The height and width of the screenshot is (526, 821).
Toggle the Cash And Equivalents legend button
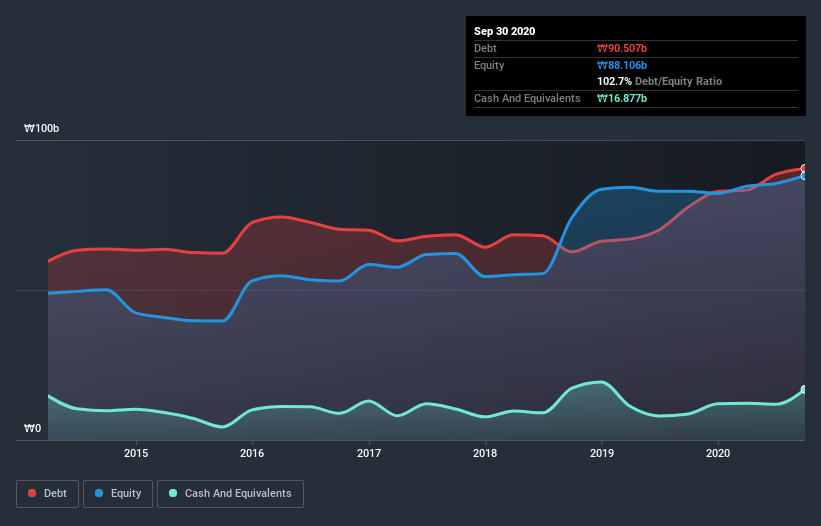tap(230, 494)
